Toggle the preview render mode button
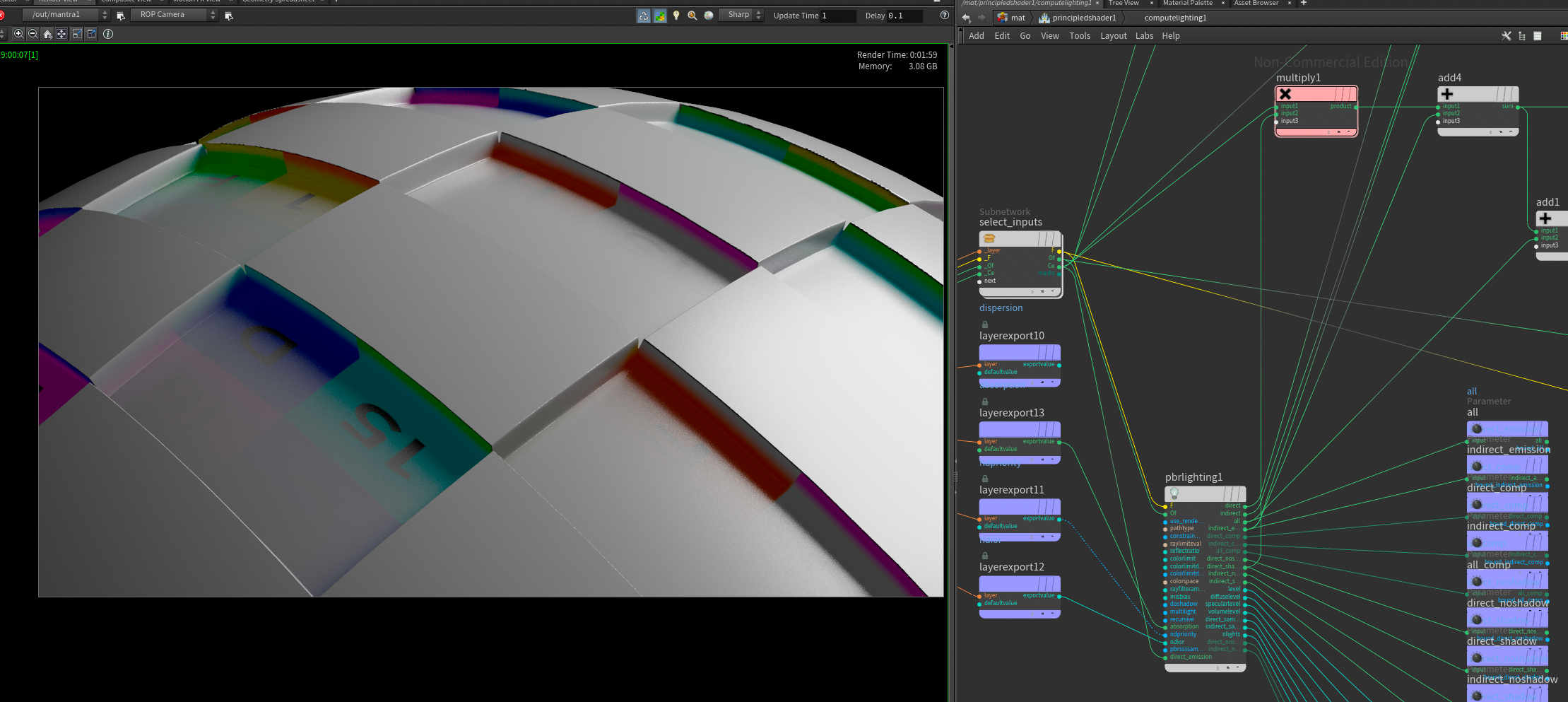This screenshot has height=702, width=1568. tap(660, 16)
